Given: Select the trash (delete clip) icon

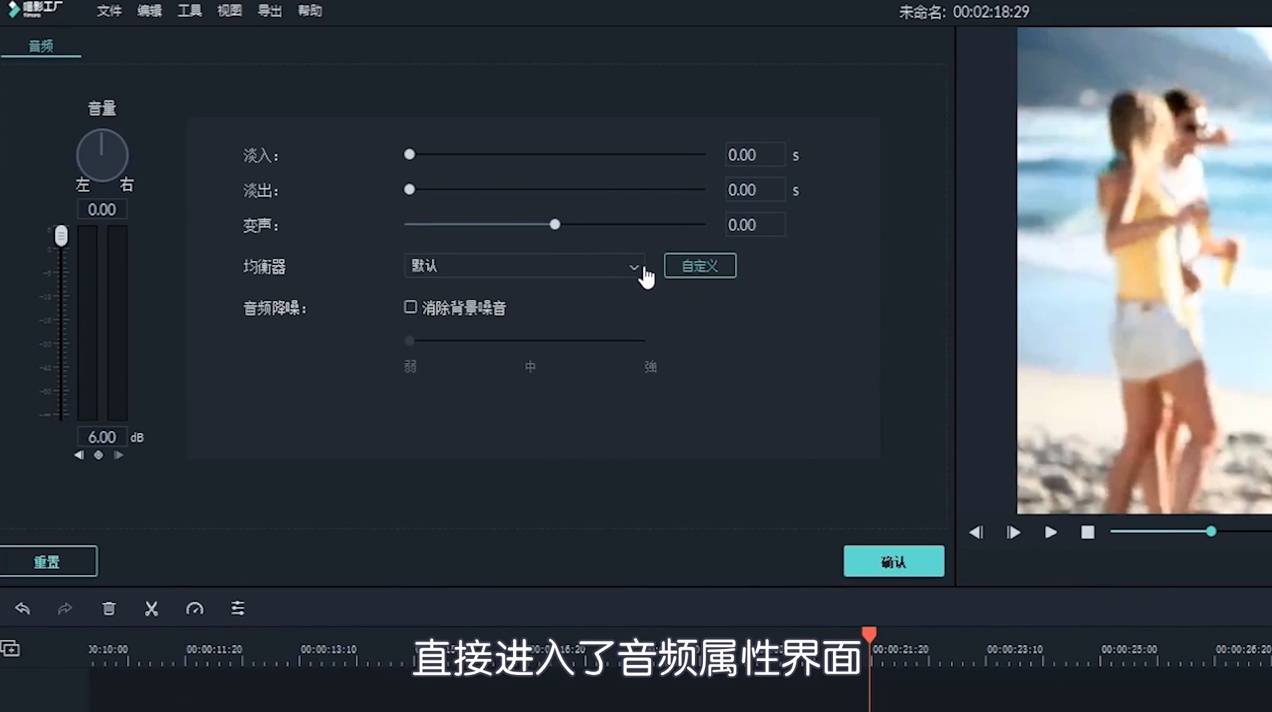Looking at the screenshot, I should [x=108, y=608].
